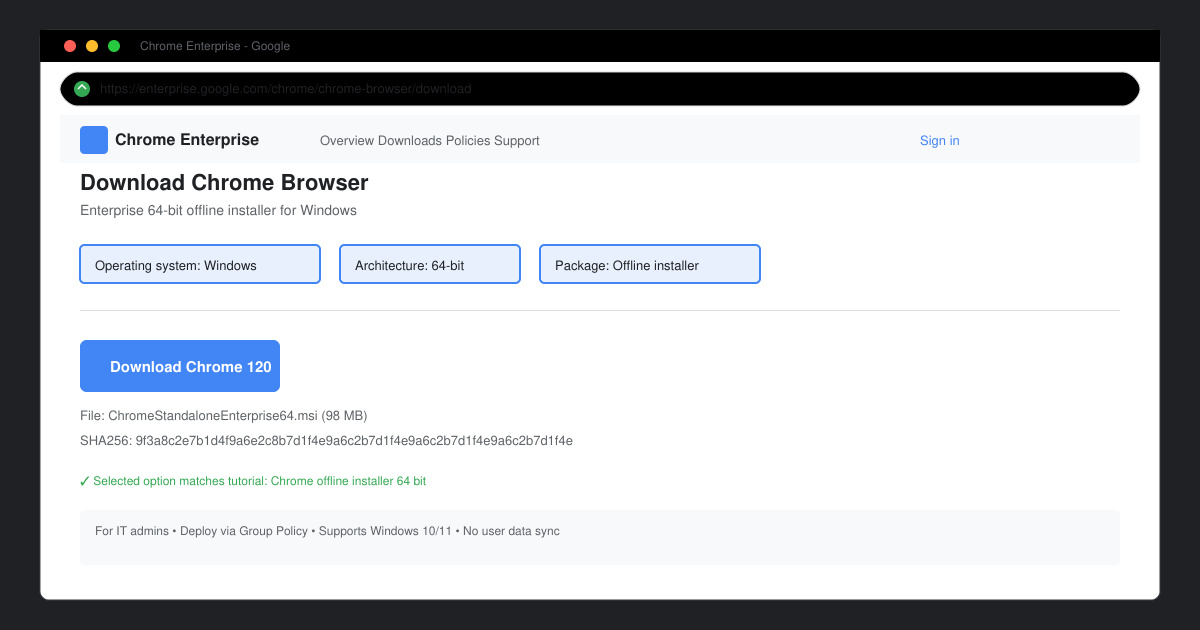Click the green 'Selected option matches tutorial' message
Image resolution: width=1200 pixels, height=630 pixels.
(253, 481)
